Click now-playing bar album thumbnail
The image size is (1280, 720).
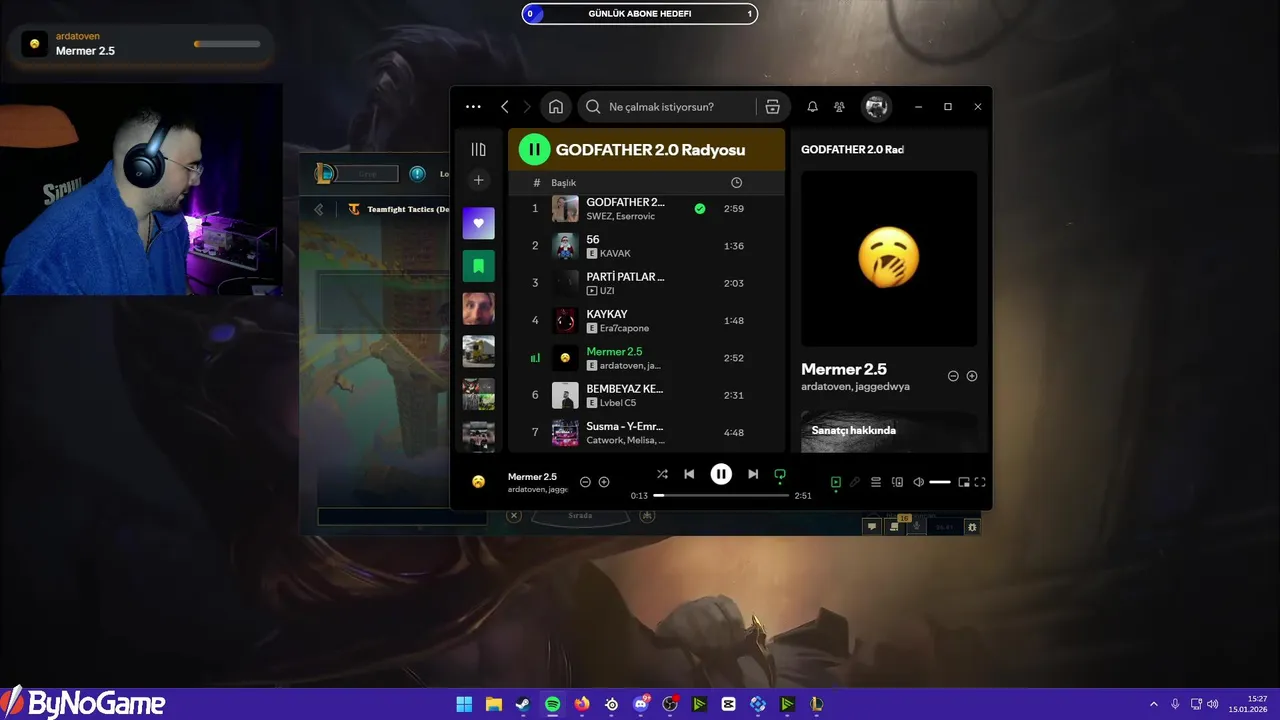[479, 482]
